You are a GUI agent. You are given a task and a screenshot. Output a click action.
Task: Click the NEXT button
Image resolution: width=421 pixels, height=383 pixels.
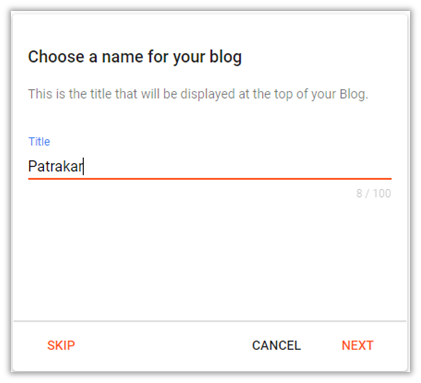[x=357, y=345]
